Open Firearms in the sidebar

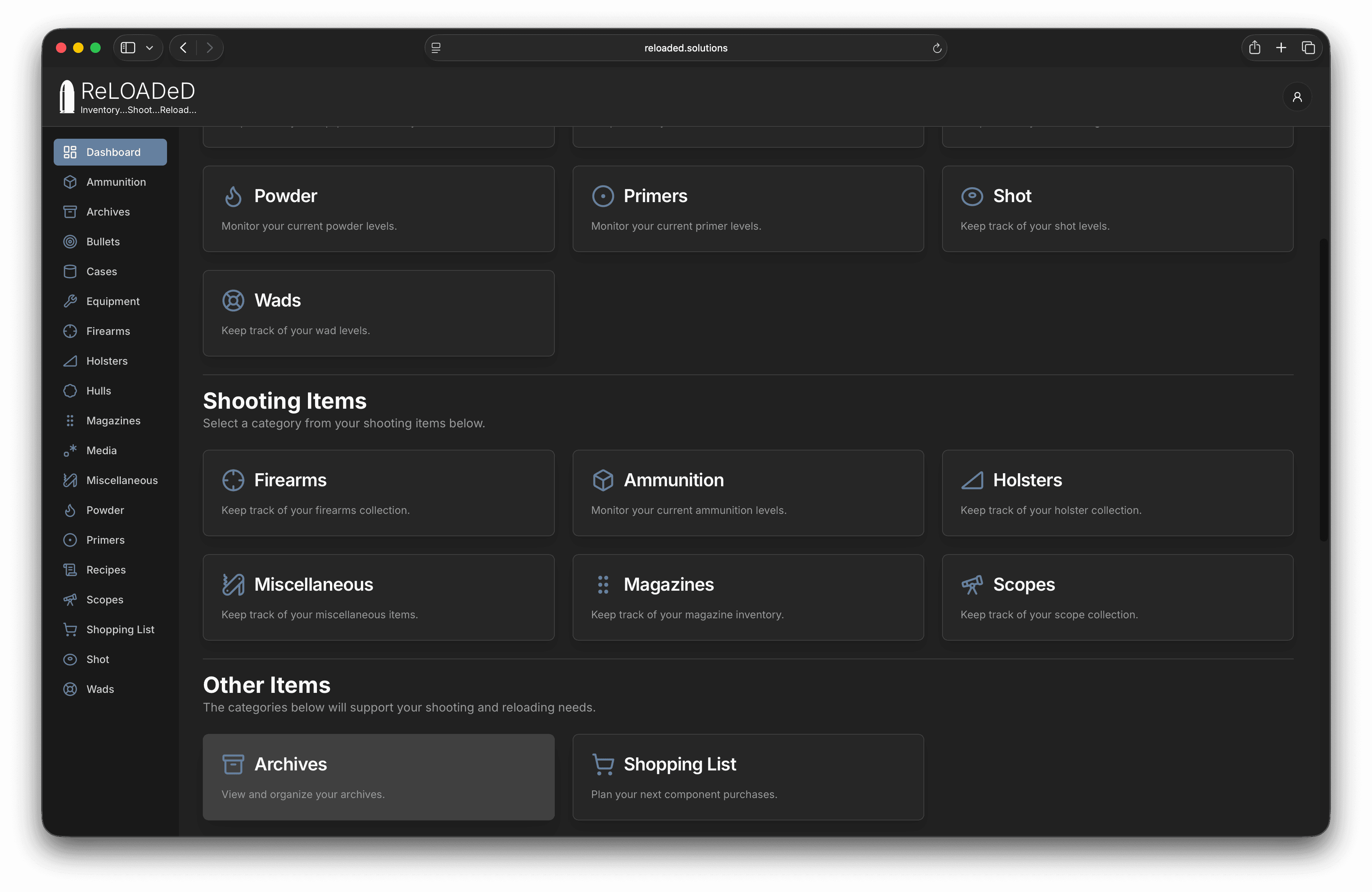pyautogui.click(x=110, y=331)
